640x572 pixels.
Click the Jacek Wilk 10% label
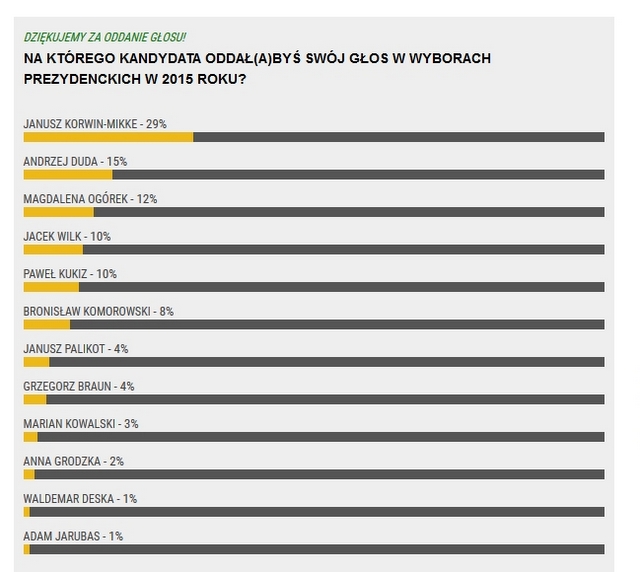67,237
